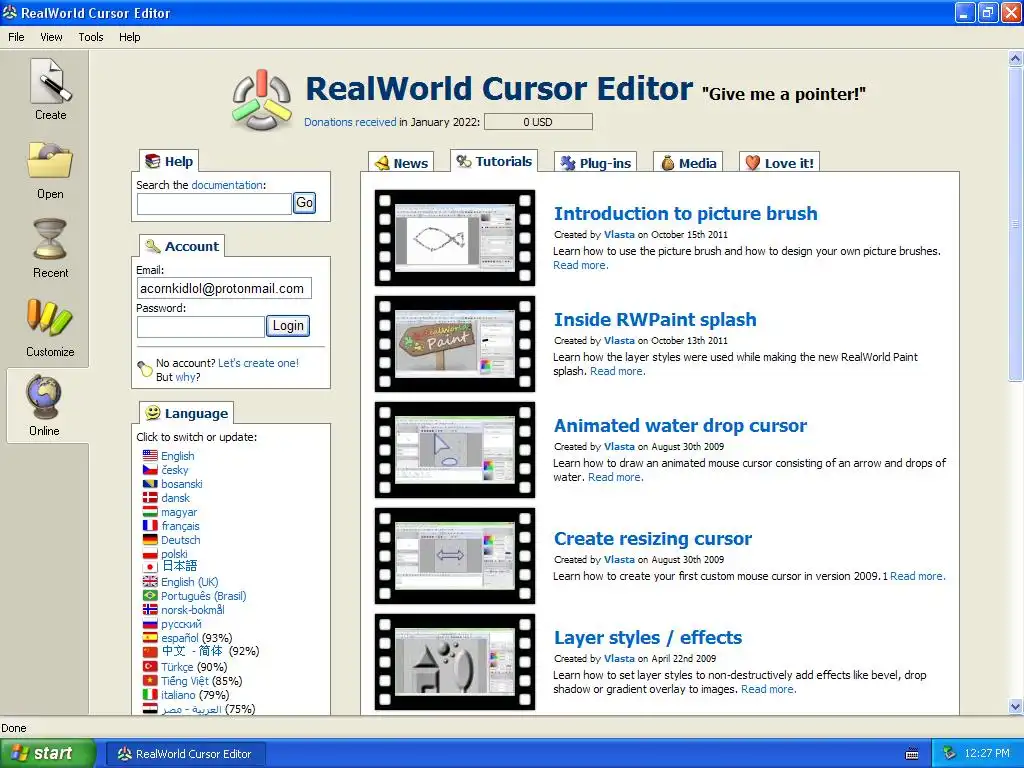Open the resizing cursor video thumbnail
This screenshot has width=1024, height=768.
point(455,556)
